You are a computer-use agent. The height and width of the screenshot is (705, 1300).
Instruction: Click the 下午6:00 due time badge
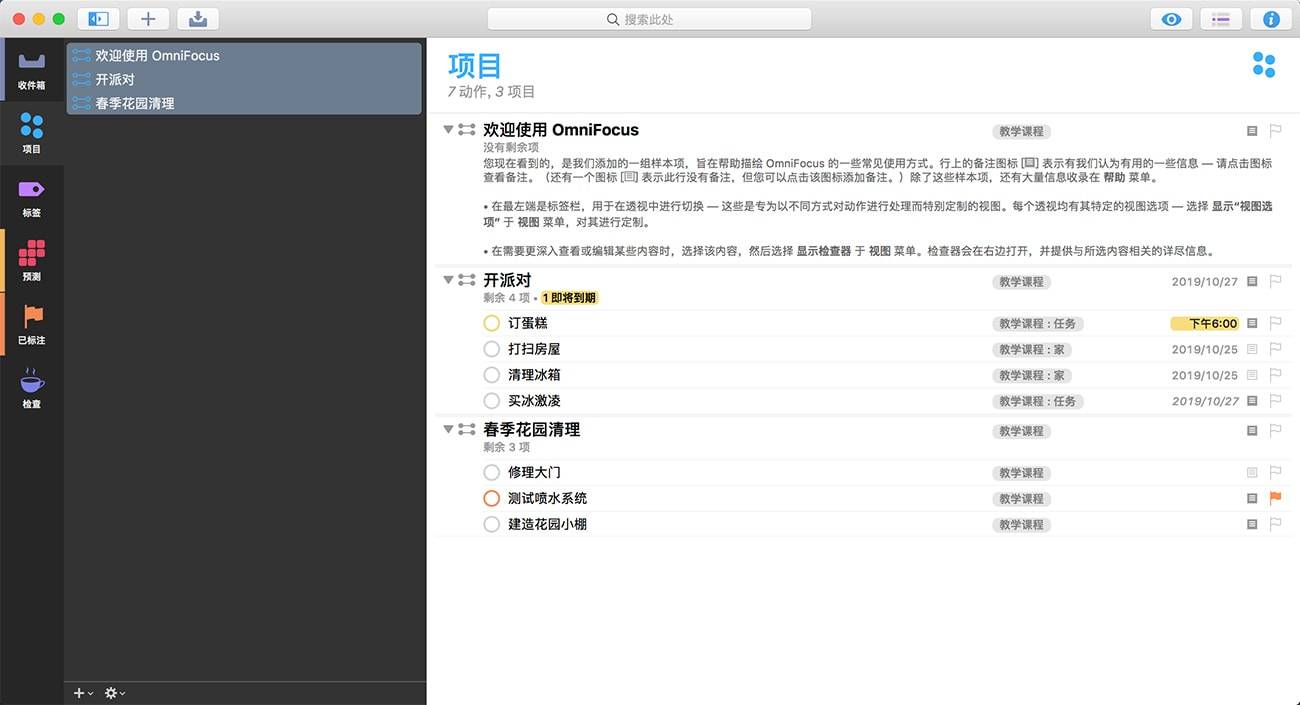pyautogui.click(x=1205, y=323)
